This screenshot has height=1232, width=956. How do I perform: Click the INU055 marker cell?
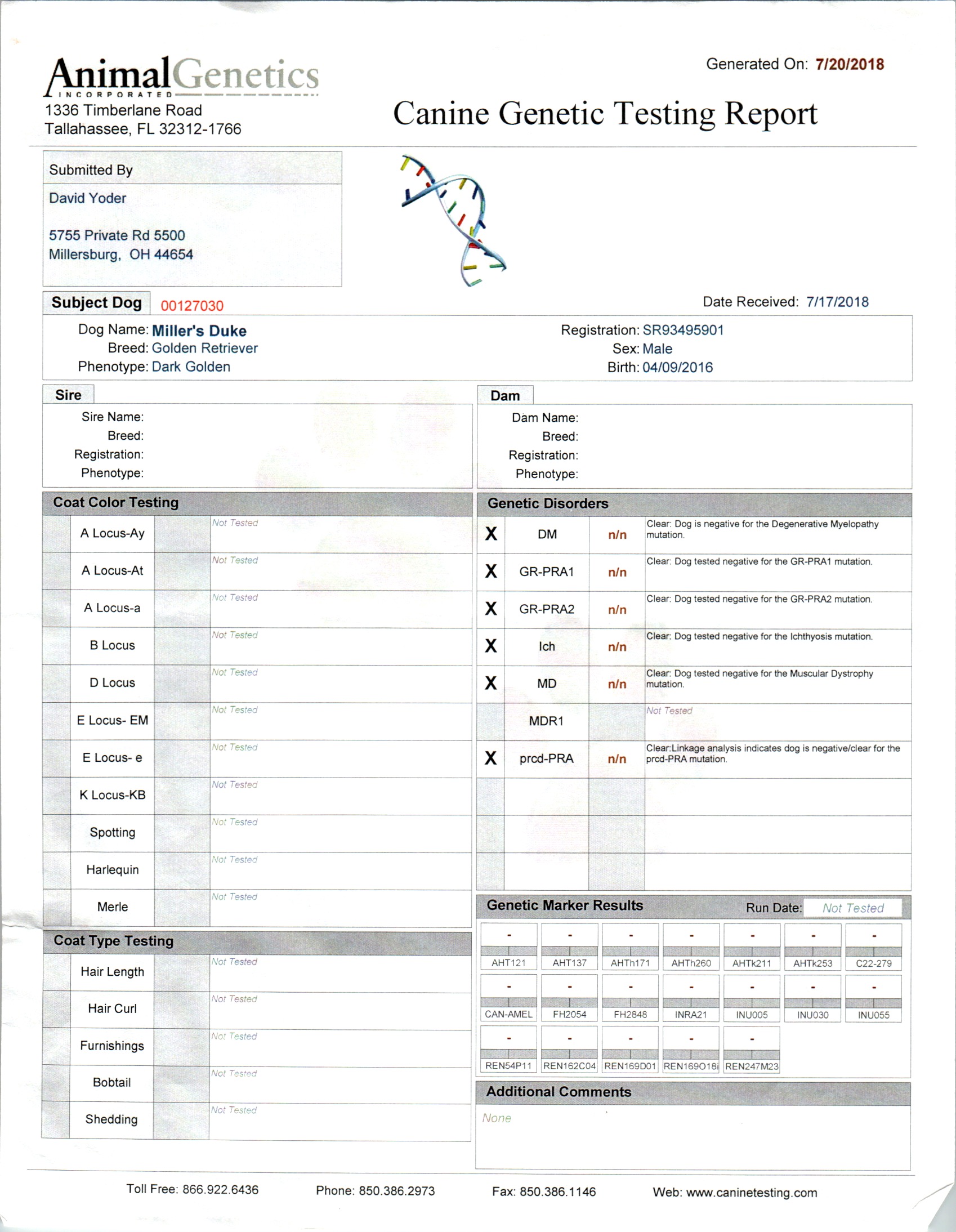(874, 998)
